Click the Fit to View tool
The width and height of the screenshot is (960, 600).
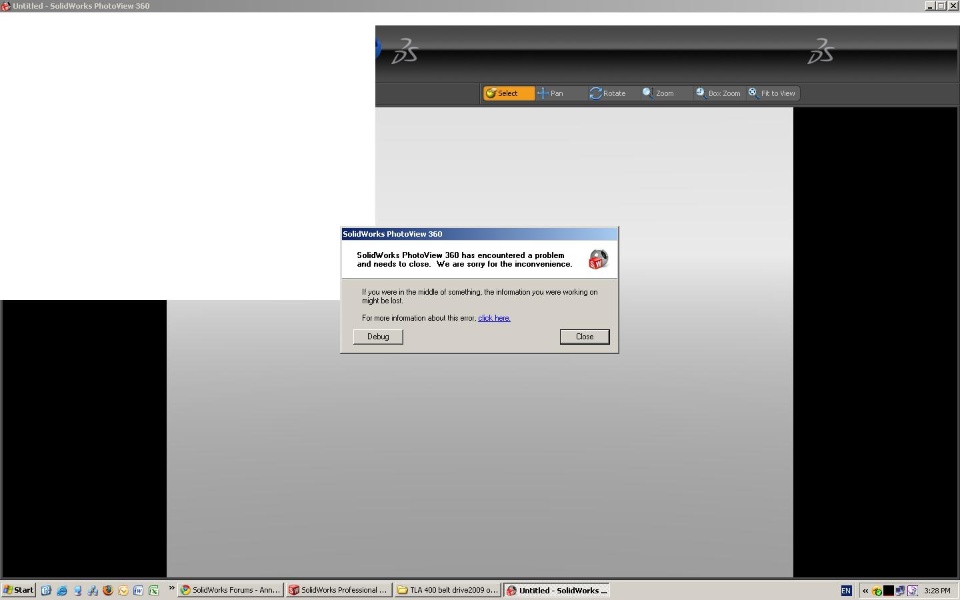click(772, 93)
